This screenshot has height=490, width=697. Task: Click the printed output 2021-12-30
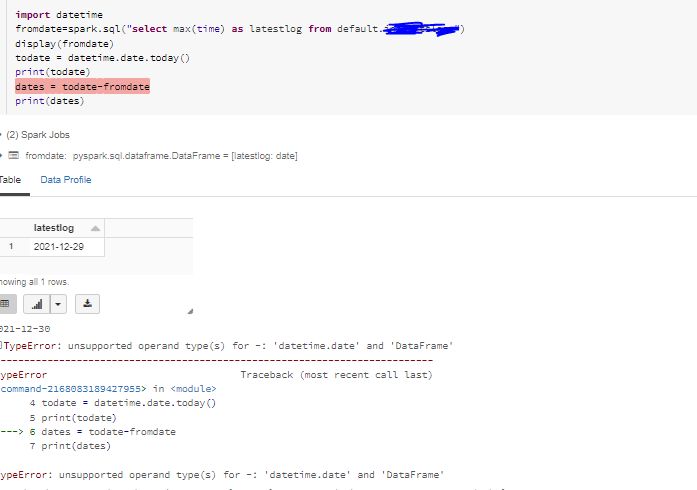pyautogui.click(x=25, y=329)
